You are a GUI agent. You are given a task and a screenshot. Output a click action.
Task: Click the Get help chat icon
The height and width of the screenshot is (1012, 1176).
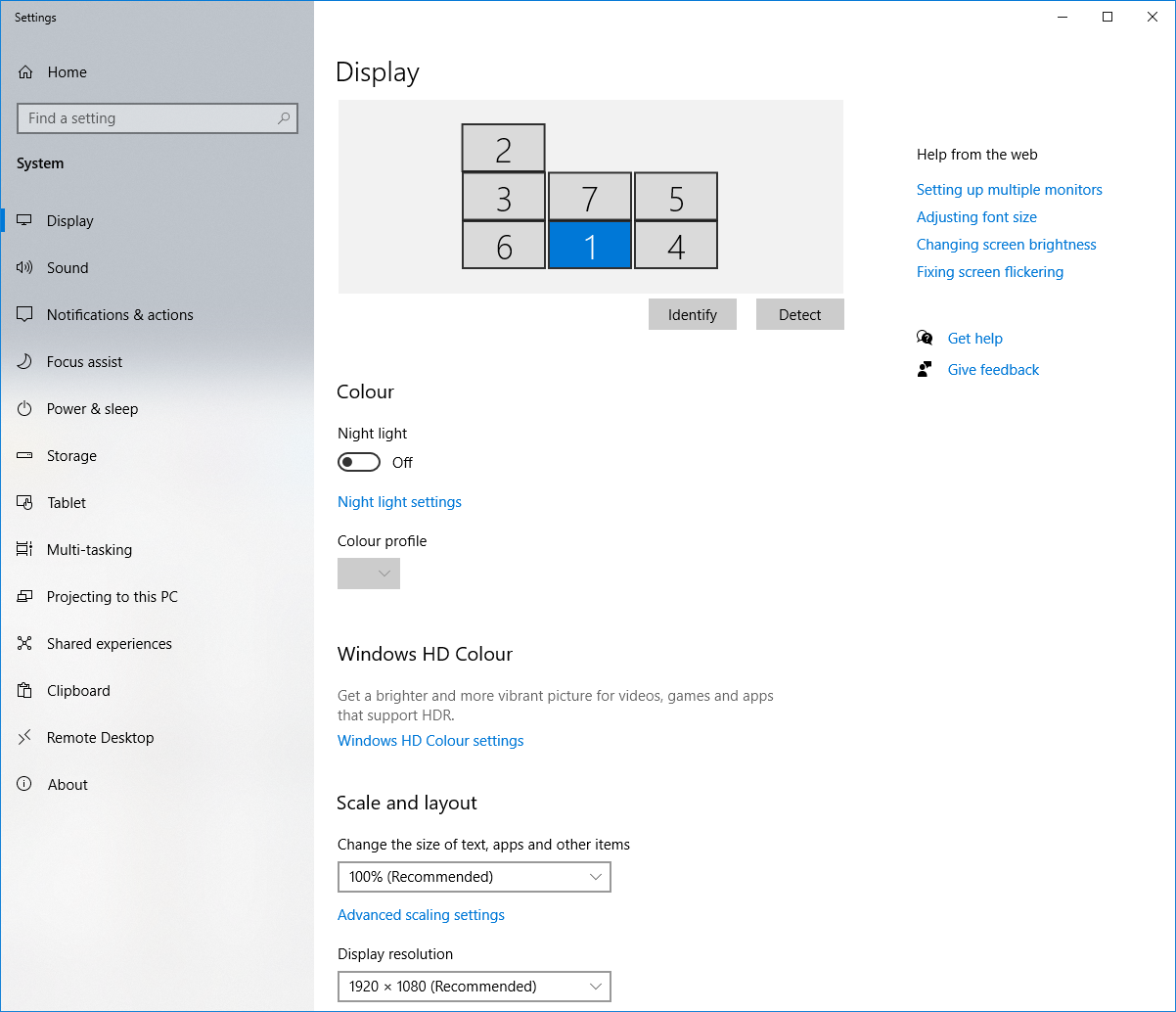[x=925, y=339]
